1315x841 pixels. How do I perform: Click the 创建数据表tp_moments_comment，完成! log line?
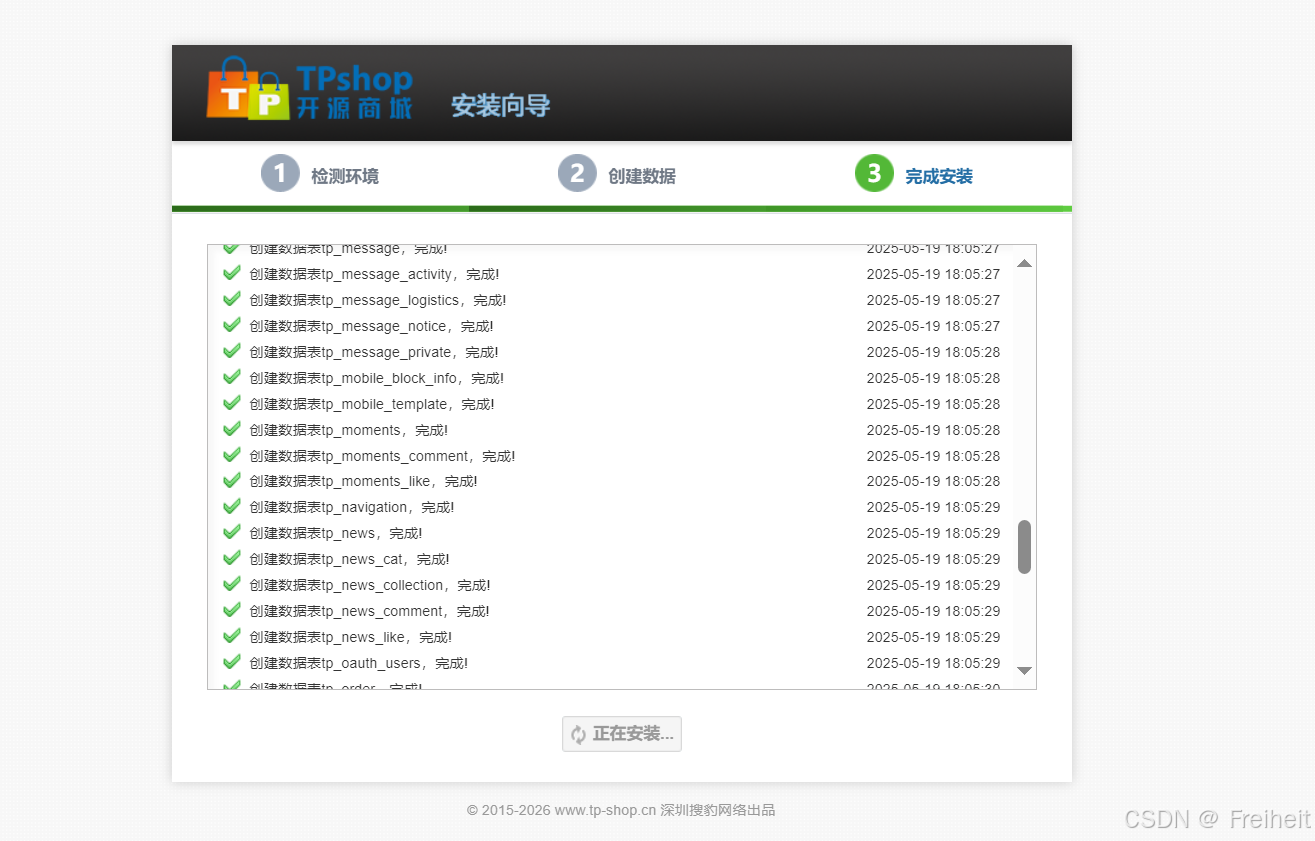coord(382,456)
